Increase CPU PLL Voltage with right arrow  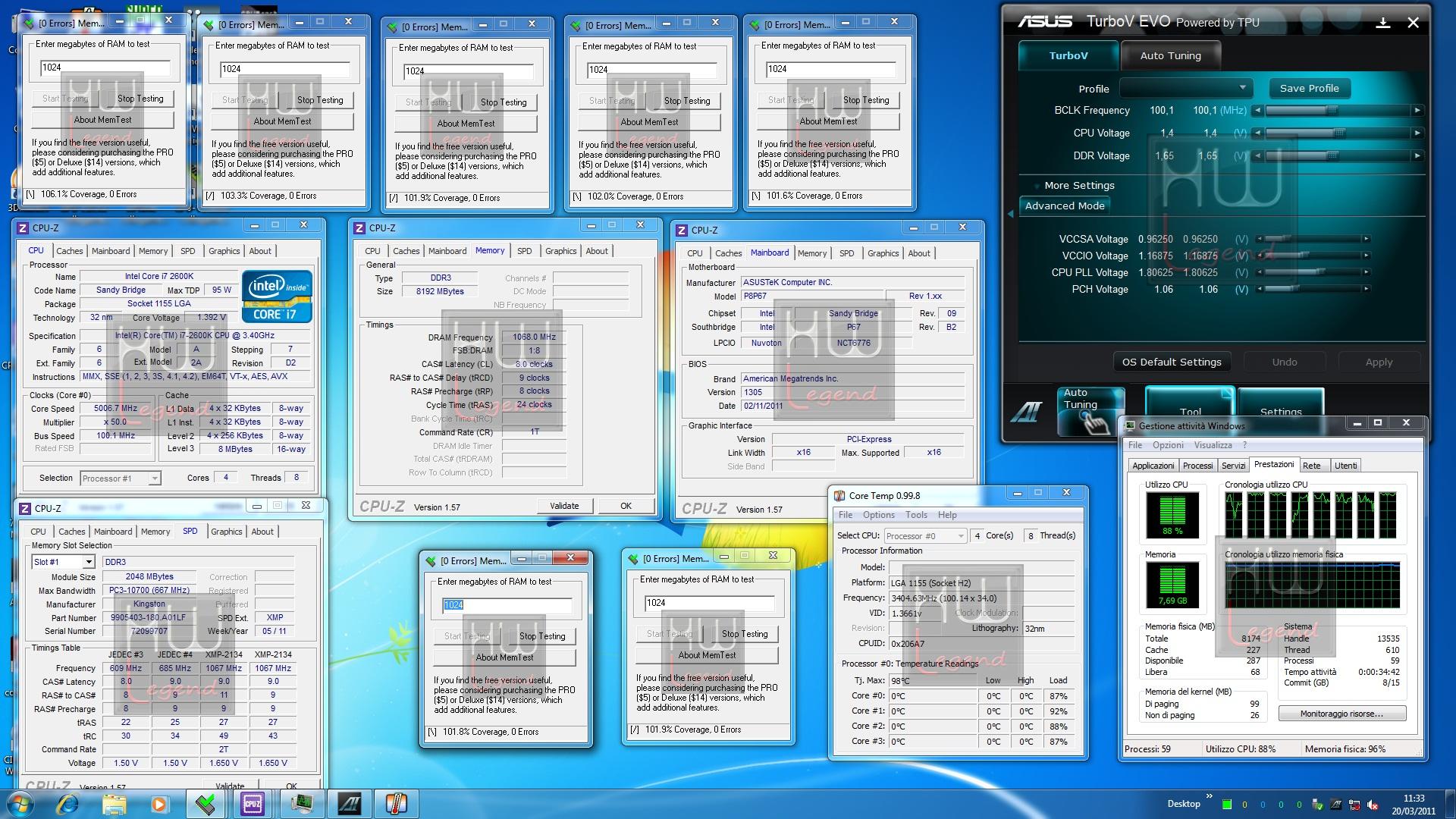click(x=1367, y=272)
